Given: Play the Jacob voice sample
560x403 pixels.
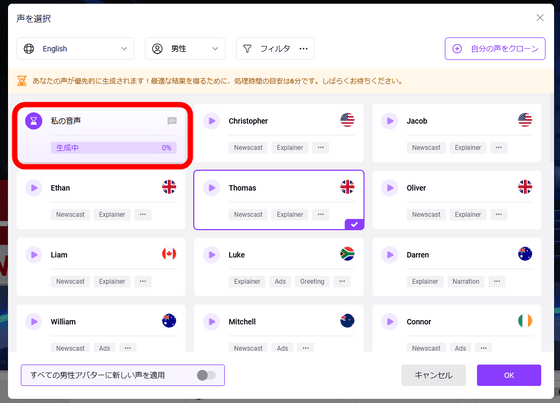Looking at the screenshot, I should (390, 121).
